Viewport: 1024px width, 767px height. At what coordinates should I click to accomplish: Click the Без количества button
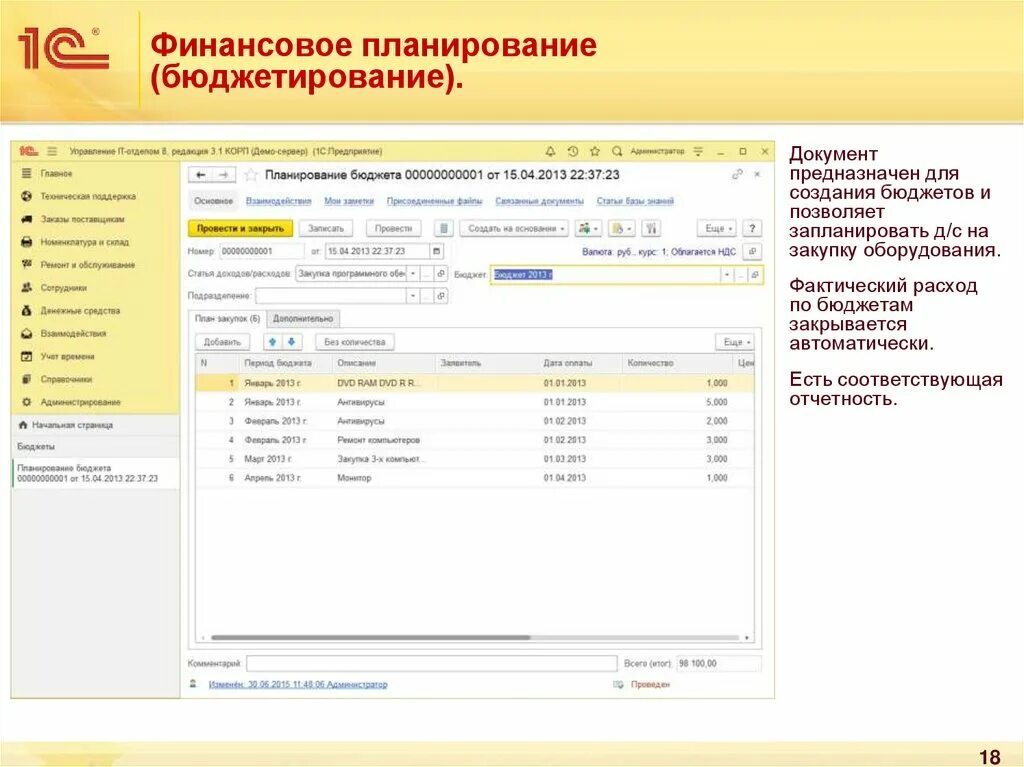pos(355,342)
